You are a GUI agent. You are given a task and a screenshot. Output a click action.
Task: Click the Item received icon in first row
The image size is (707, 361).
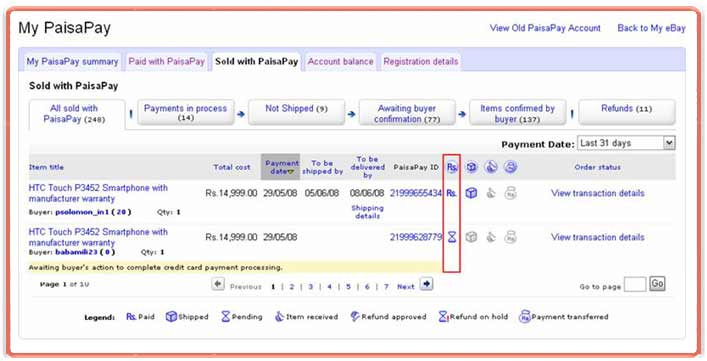click(x=491, y=193)
